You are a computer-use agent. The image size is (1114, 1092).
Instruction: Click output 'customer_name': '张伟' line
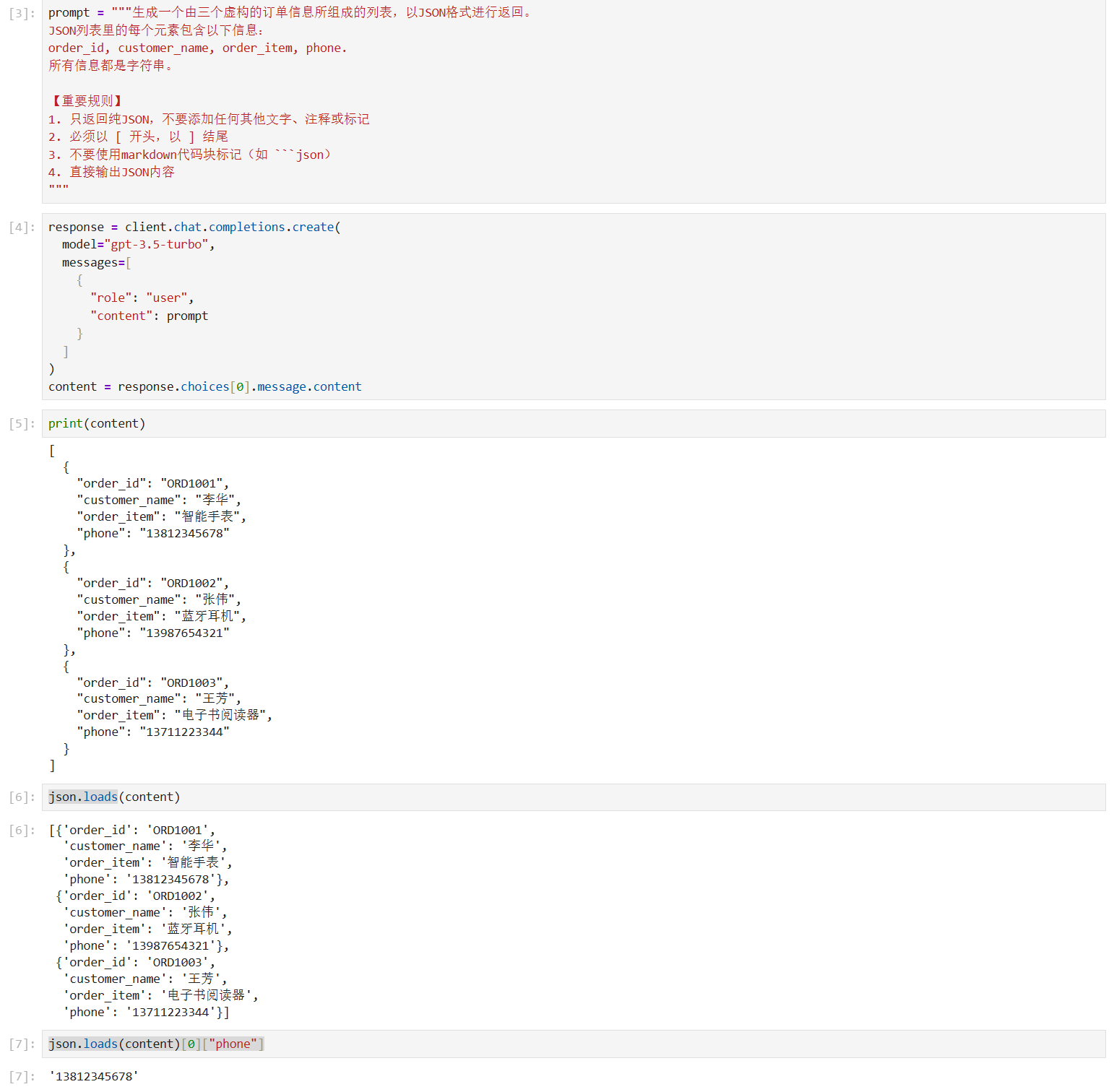(x=145, y=912)
